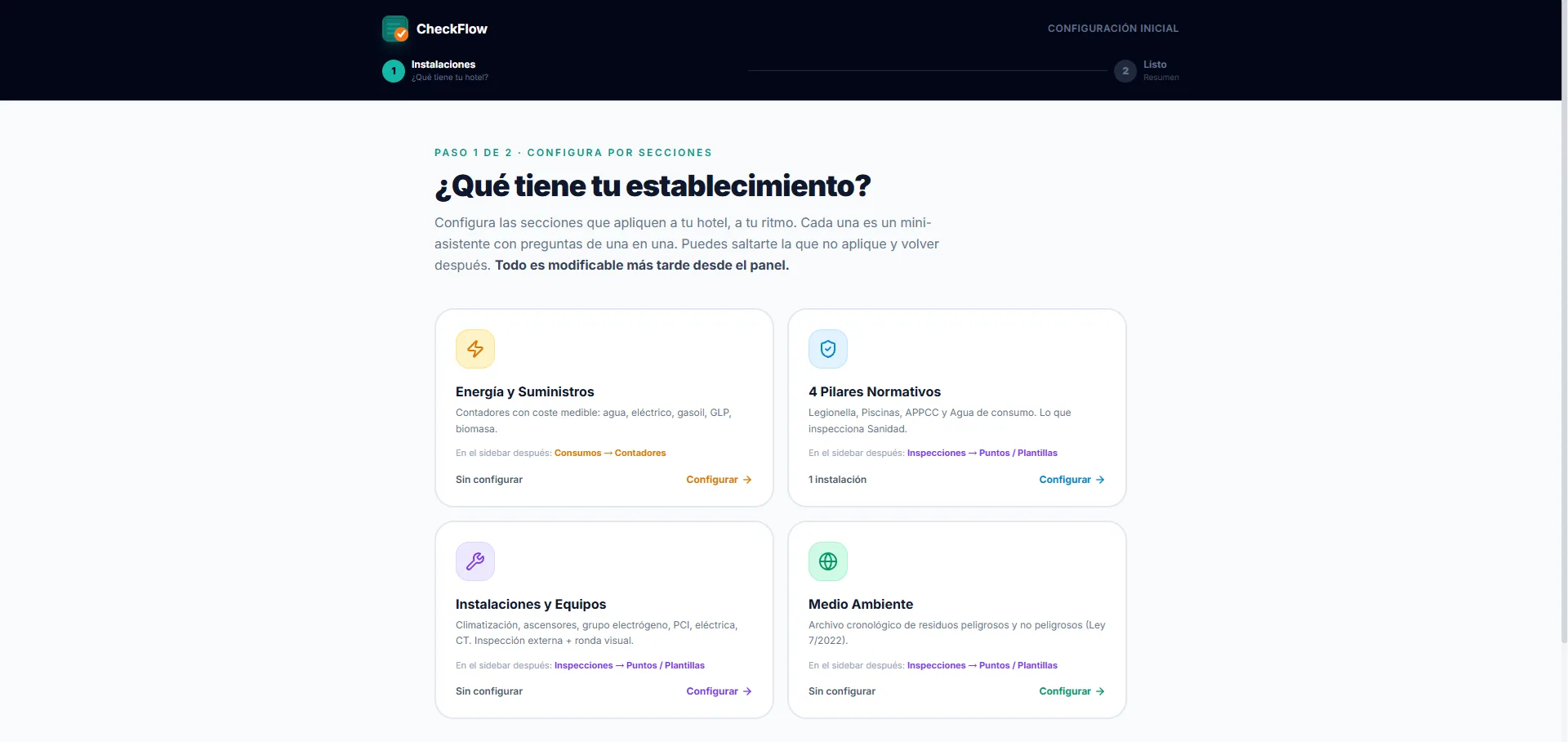The width and height of the screenshot is (1568, 742).
Task: Open the Instalaciones y Equipos card title
Action: 531,605
